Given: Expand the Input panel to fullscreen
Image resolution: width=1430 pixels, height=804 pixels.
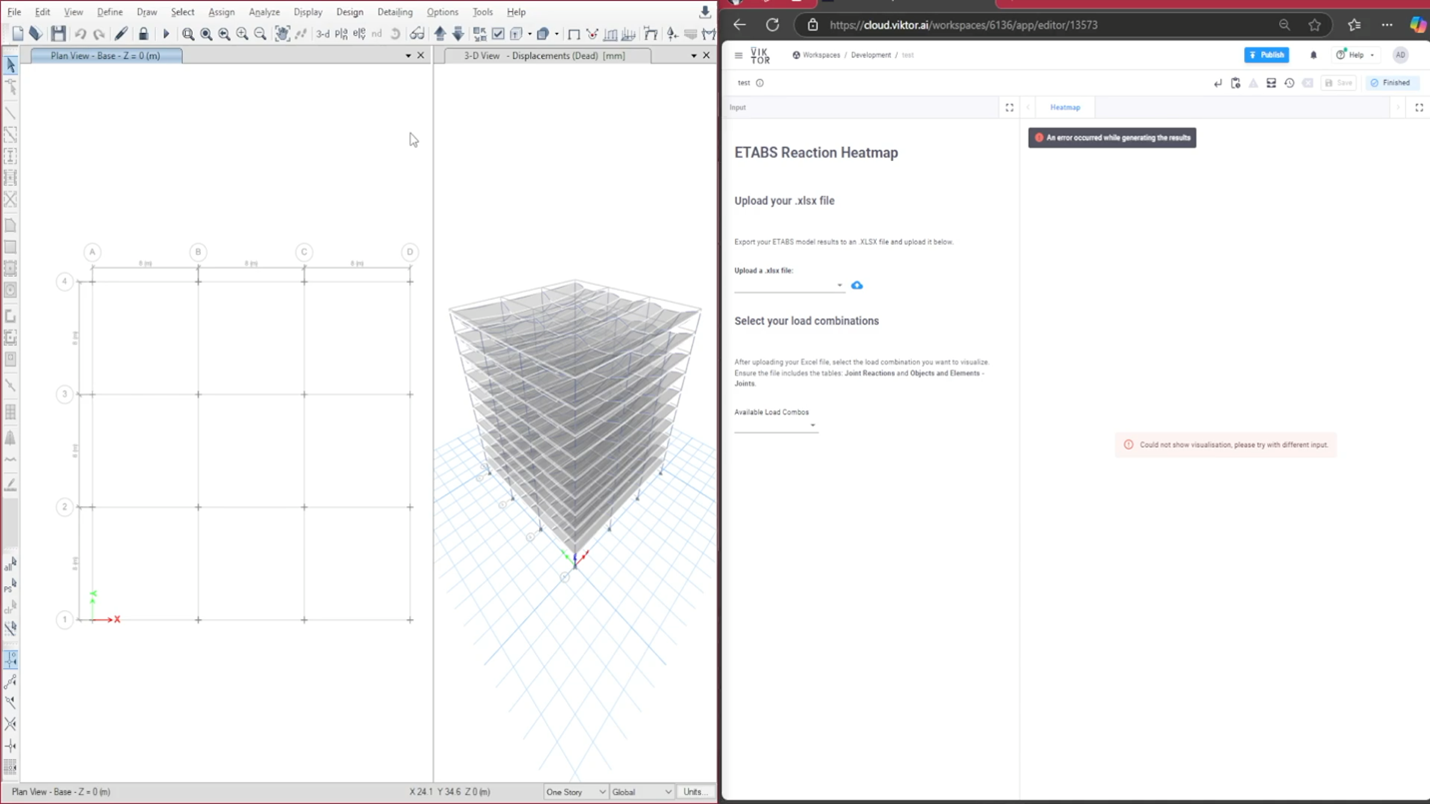Looking at the screenshot, I should tap(1009, 107).
